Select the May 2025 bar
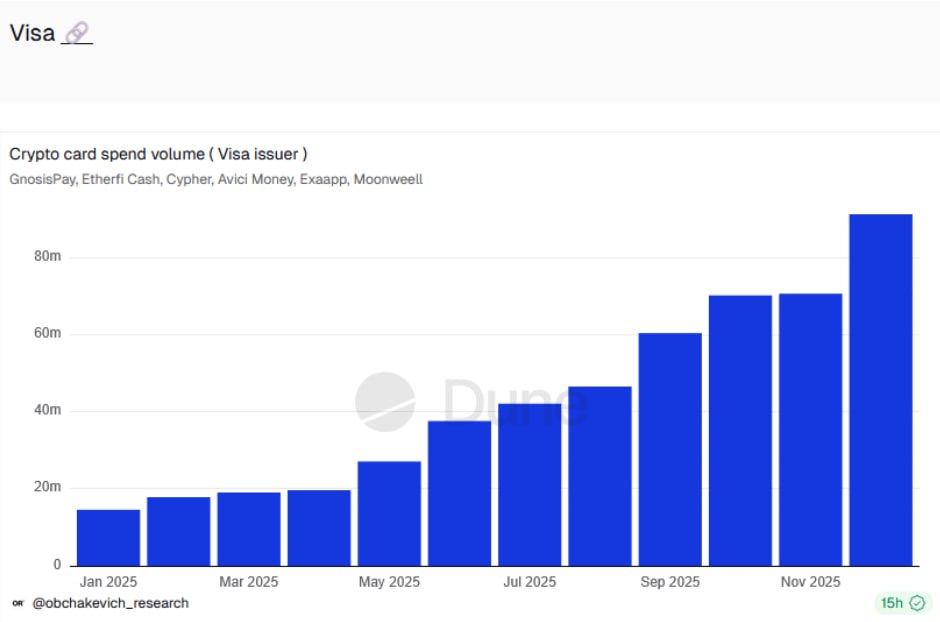 click(x=389, y=513)
